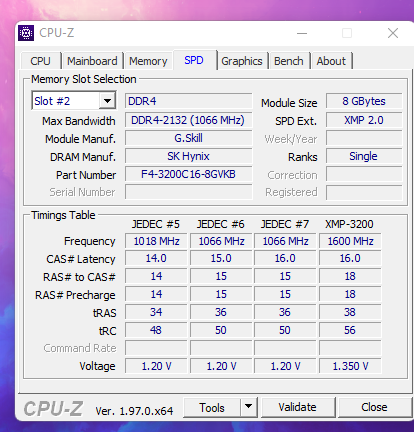Click the XMP 2.0 SPD Ext. value
The width and height of the screenshot is (414, 432).
(x=364, y=120)
